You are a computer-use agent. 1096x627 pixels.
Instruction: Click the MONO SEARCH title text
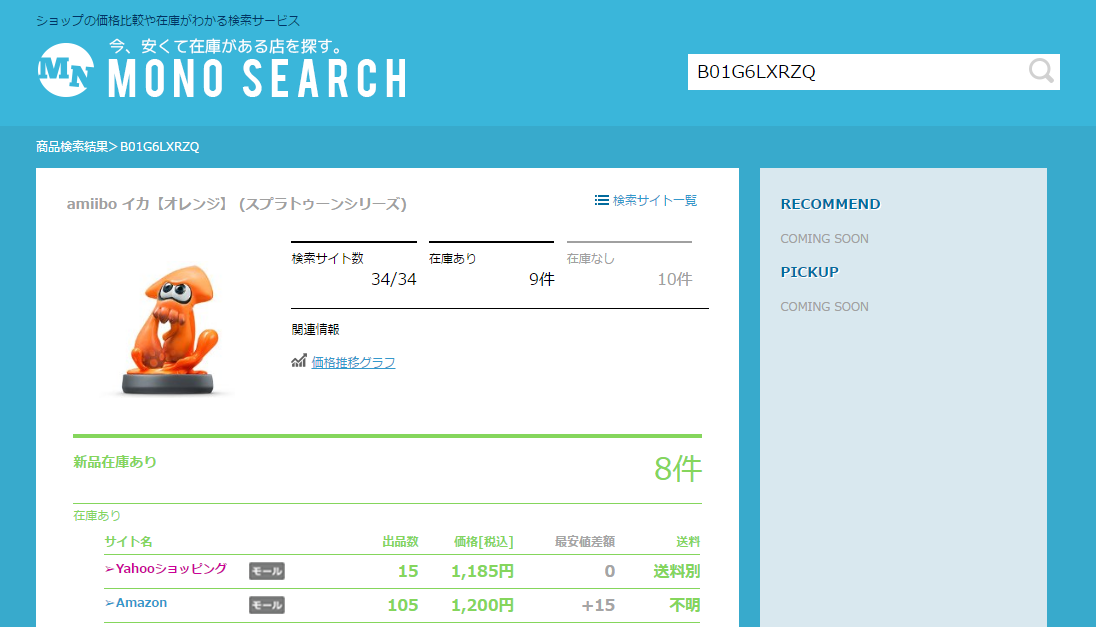tap(258, 78)
